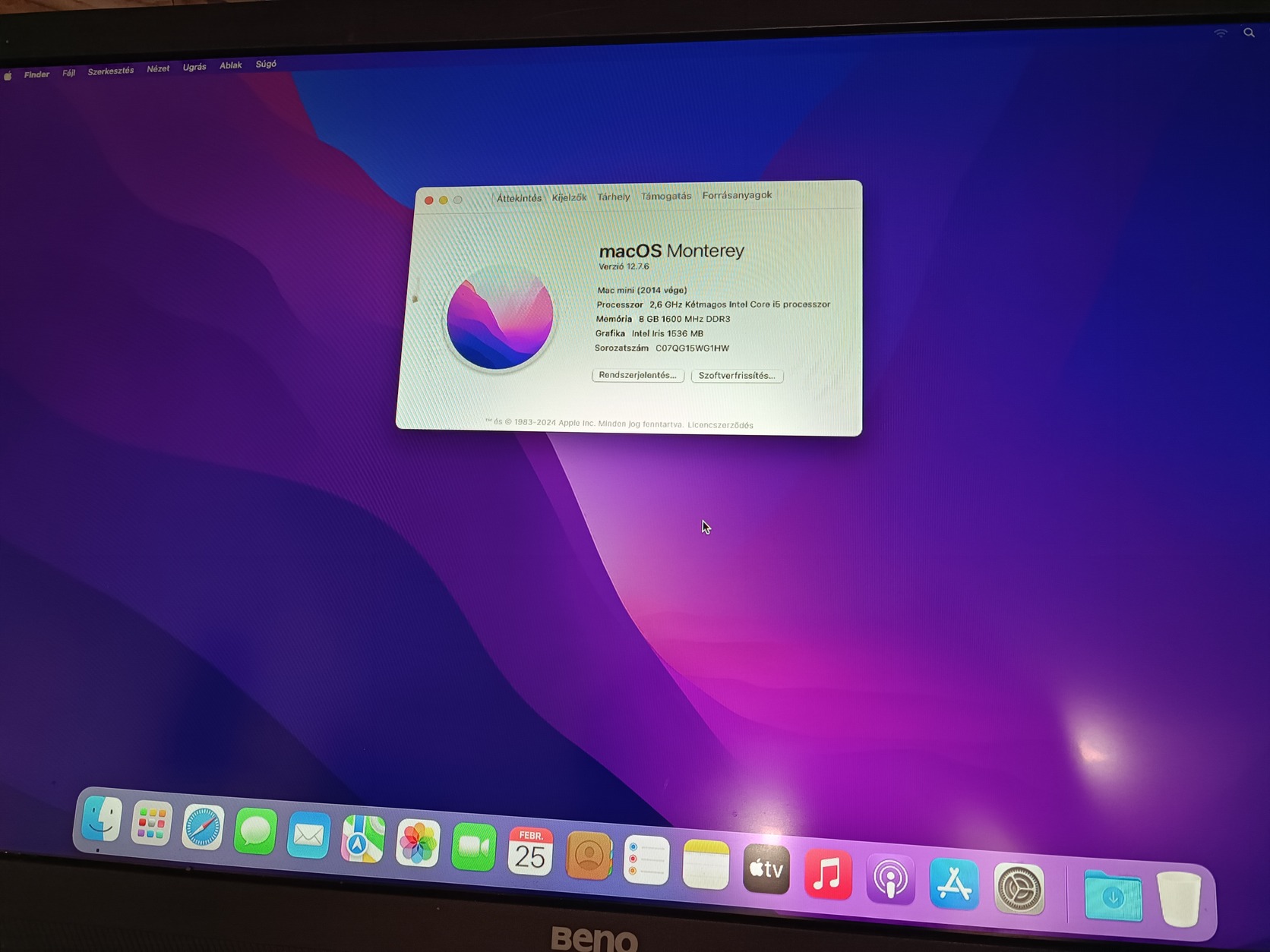Screen dimensions: 1270x952
Task: Open the Szerkesztés menu
Action: [111, 71]
